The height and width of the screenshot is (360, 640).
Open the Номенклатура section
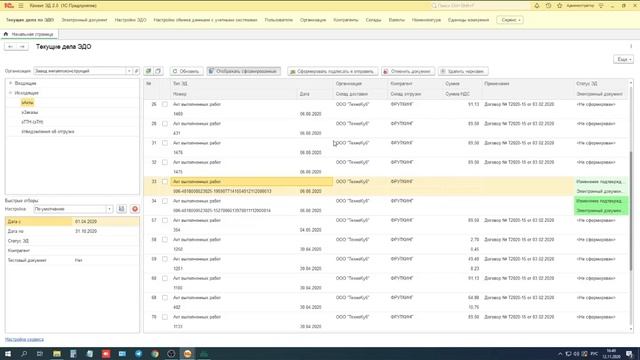tap(426, 20)
